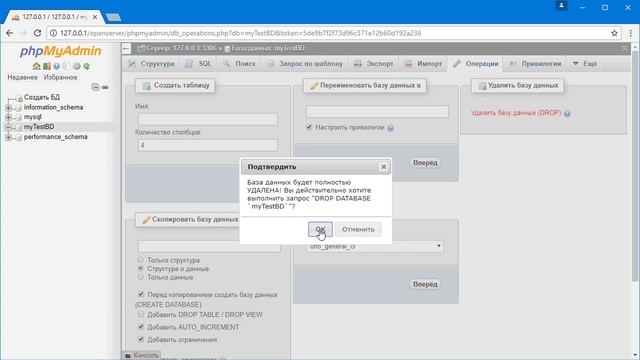Image resolution: width=640 pixels, height=360 pixels.
Task: Toggle Перед копированием создать базу данных checkbox
Action: coord(141,294)
